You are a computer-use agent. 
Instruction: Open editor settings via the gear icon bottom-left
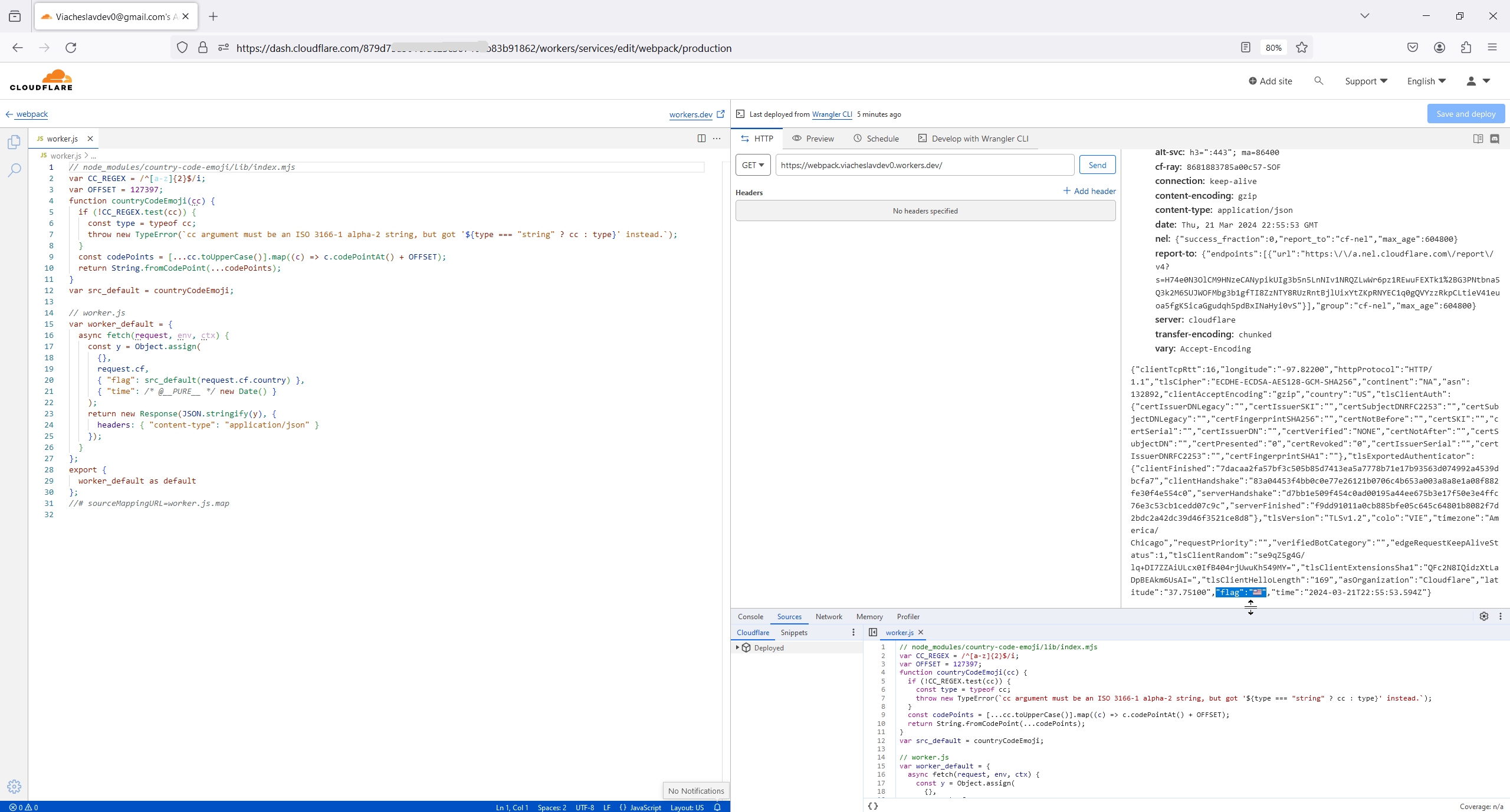point(13,786)
